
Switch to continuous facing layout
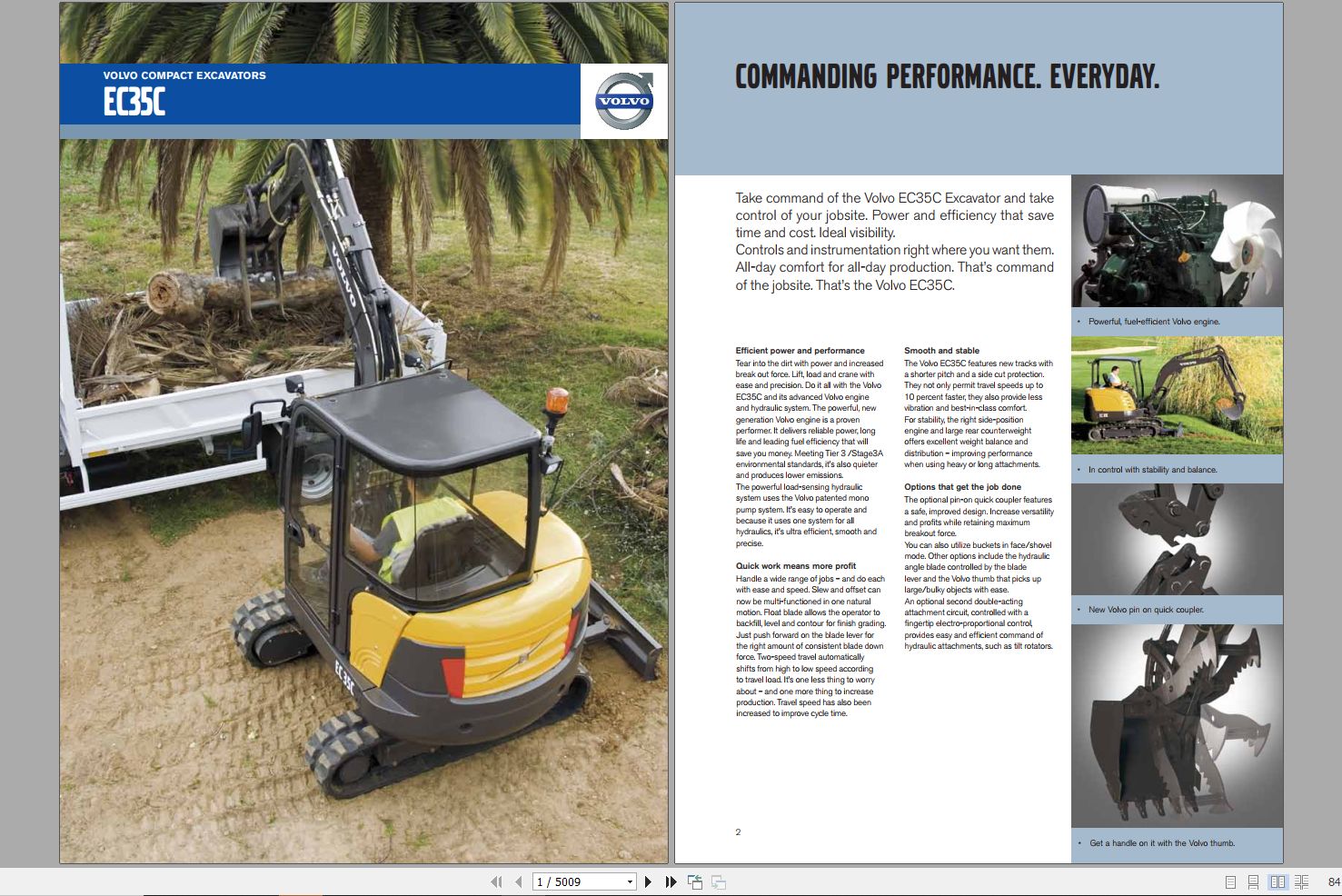1301,881
